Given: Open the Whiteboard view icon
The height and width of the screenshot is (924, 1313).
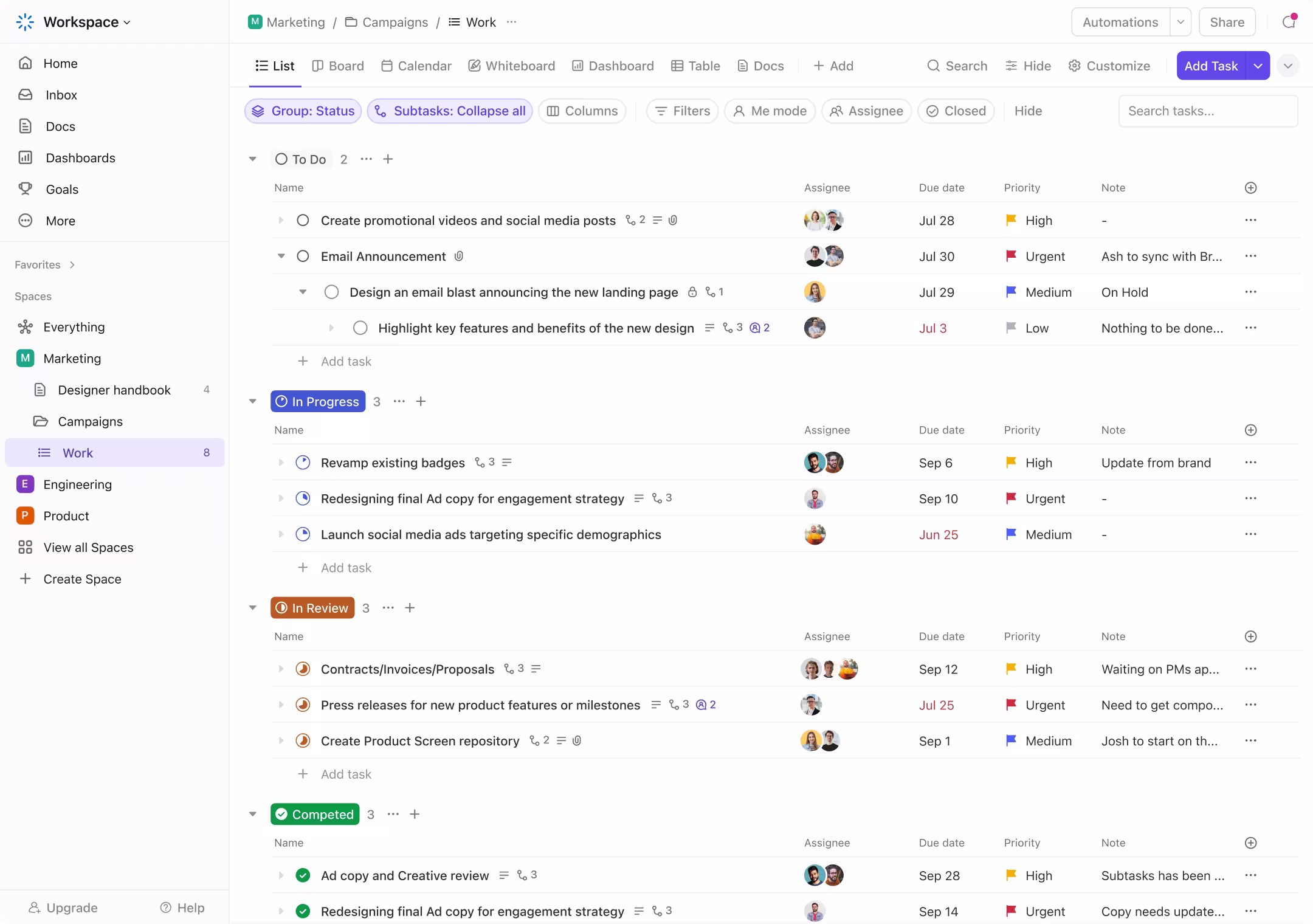Looking at the screenshot, I should 474,66.
